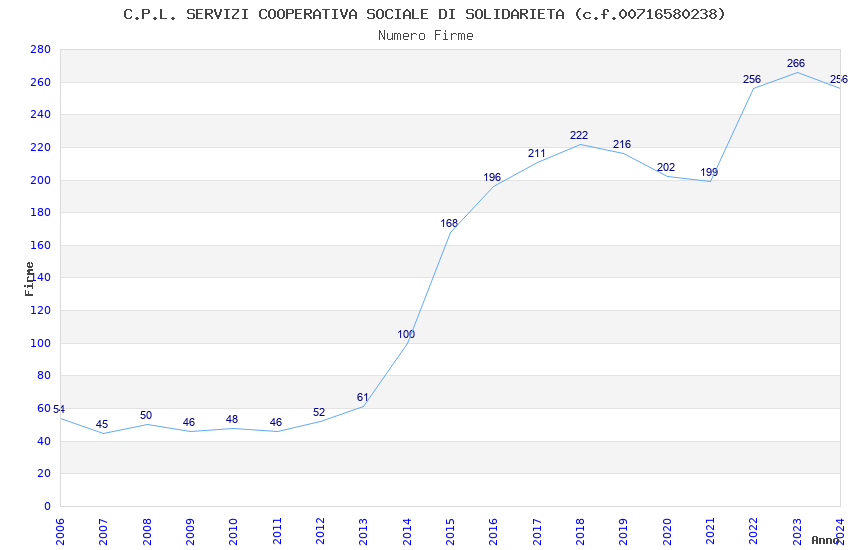
Task: Click the x-axis year 2022
Action: (x=754, y=531)
